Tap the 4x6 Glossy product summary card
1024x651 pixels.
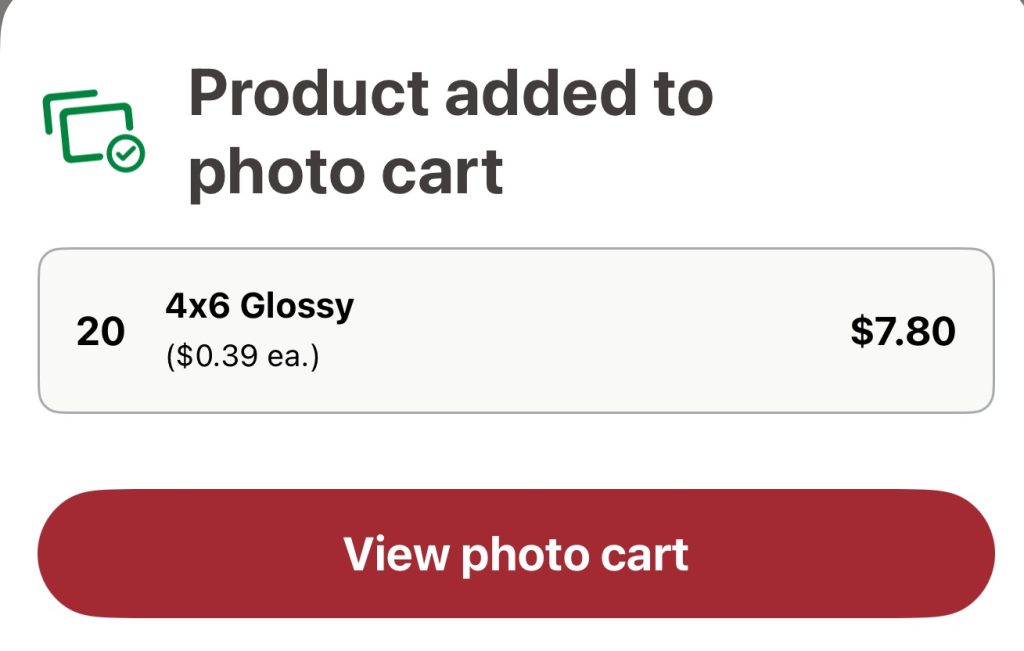516,330
